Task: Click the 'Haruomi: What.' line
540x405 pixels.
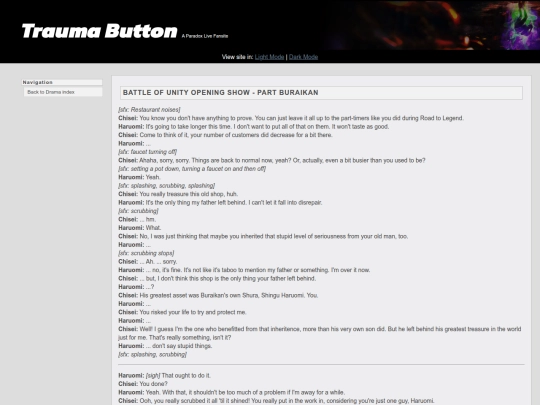Action: 139,228
